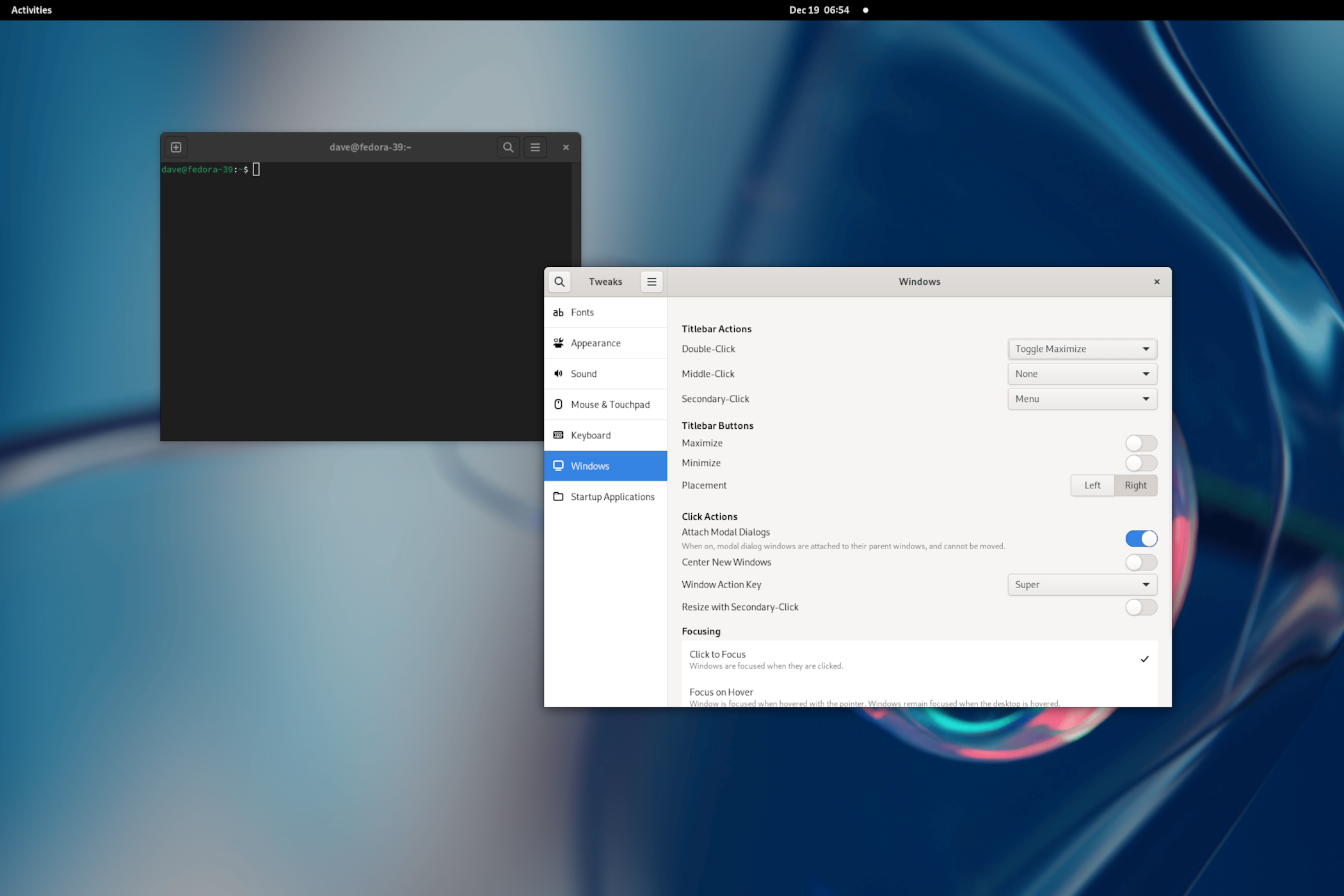Select the Sound section icon
Viewport: 1344px width, 896px height.
558,373
